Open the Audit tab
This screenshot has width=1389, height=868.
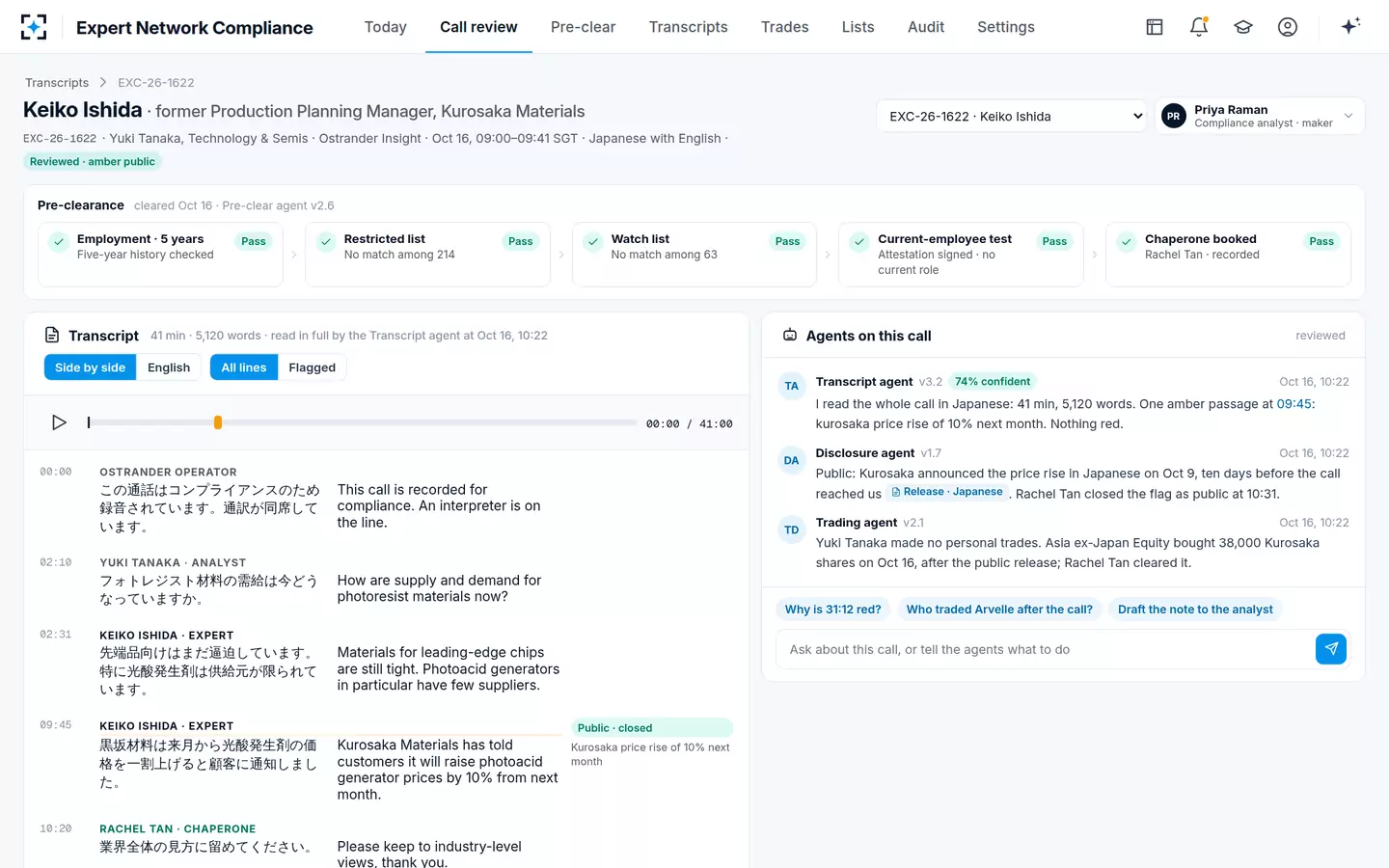(926, 27)
